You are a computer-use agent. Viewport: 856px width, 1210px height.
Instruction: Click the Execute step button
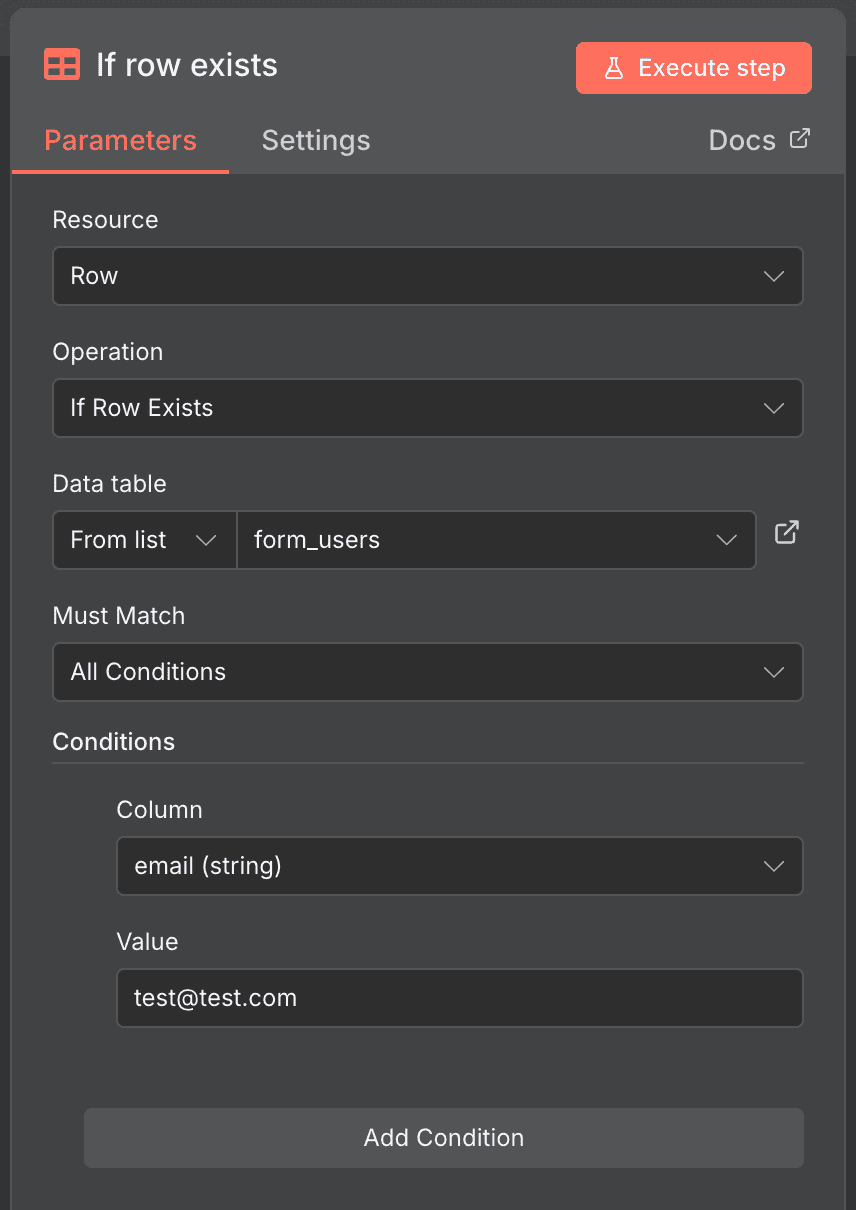pos(693,67)
